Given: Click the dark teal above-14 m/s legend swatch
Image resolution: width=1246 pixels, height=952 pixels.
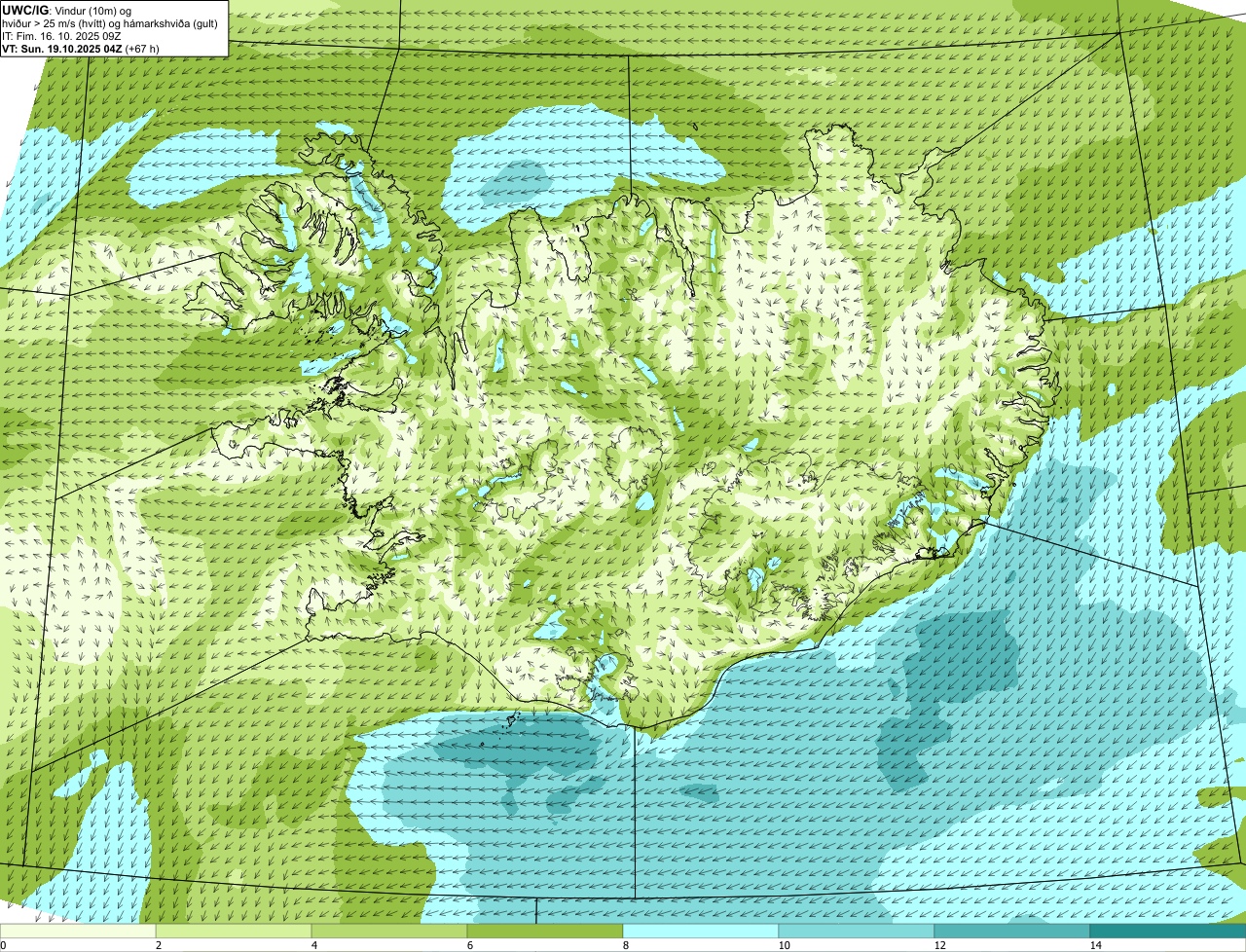Looking at the screenshot, I should point(1168,931).
